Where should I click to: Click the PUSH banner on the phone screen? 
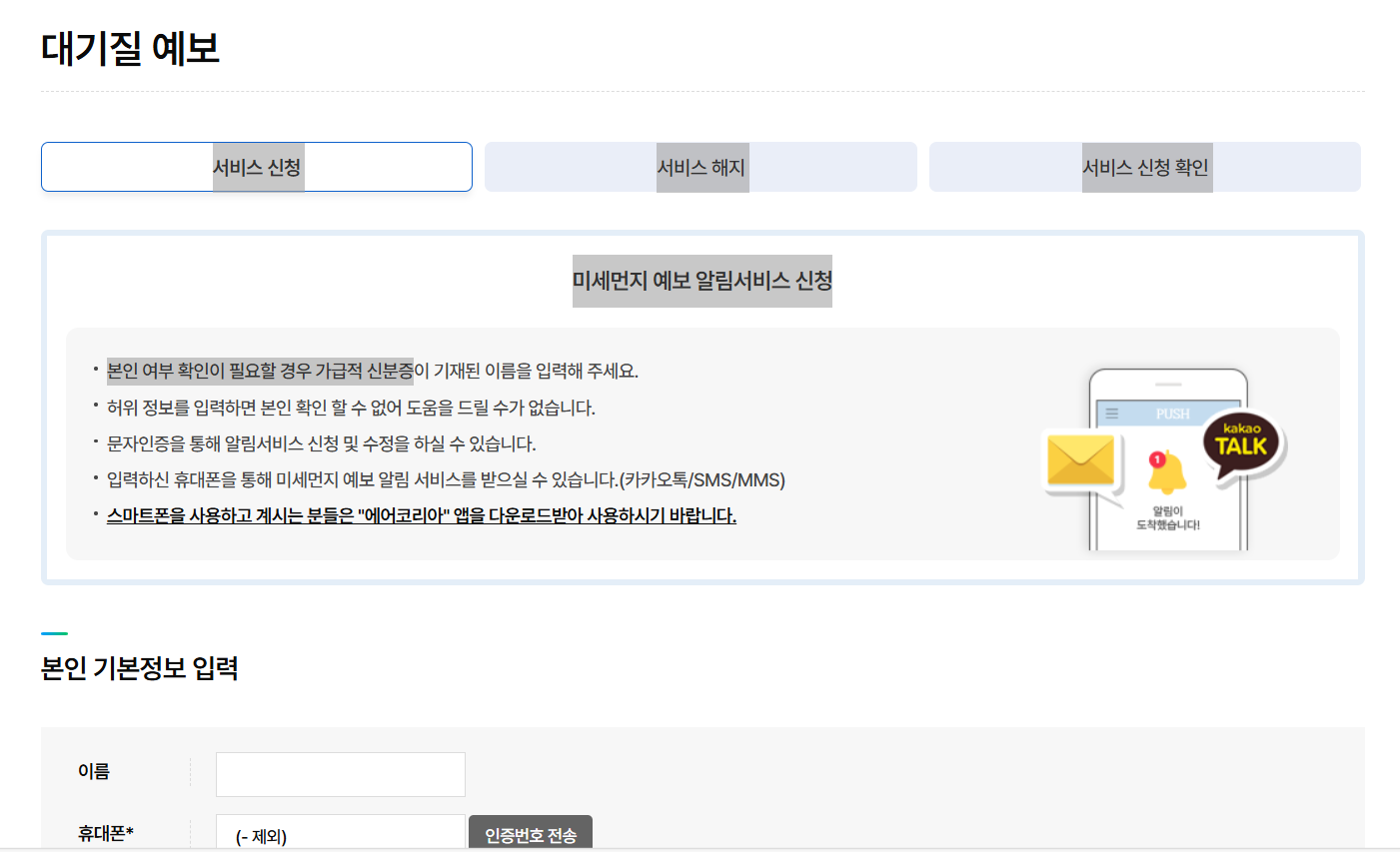point(1173,413)
